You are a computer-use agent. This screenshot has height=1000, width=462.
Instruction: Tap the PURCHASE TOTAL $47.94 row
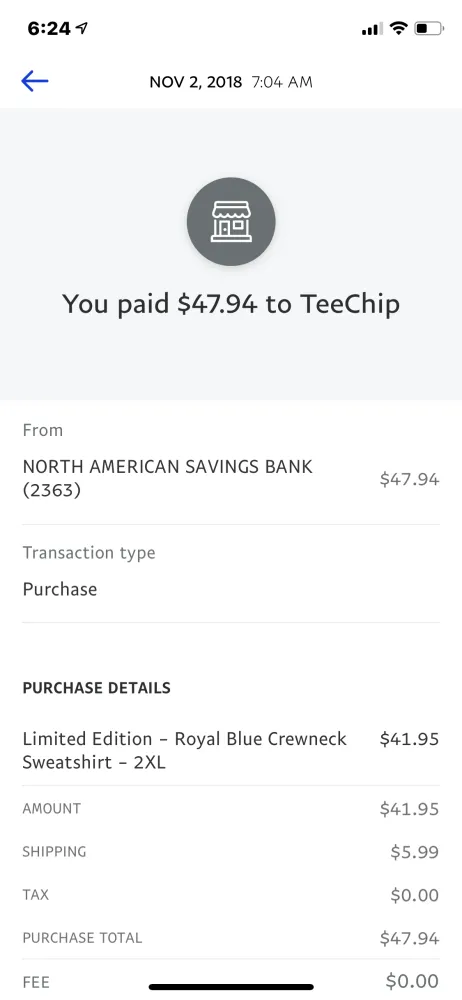pyautogui.click(x=231, y=938)
